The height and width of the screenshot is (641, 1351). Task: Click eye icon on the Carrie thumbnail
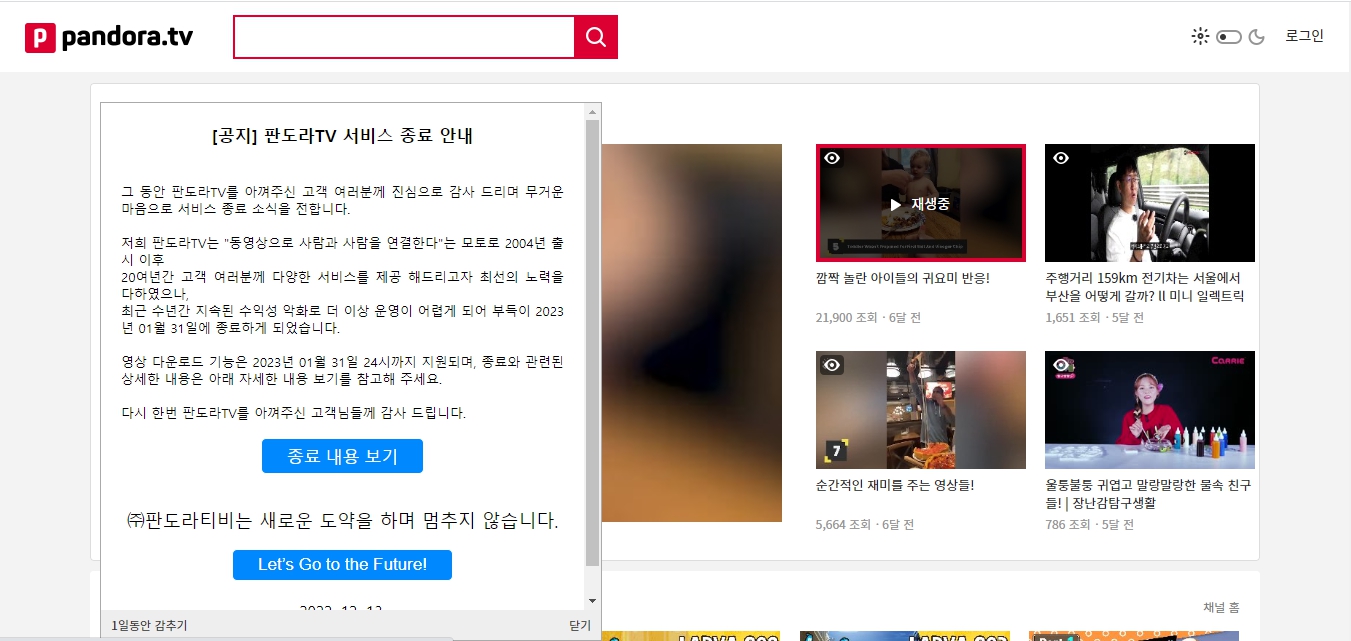[x=1061, y=365]
